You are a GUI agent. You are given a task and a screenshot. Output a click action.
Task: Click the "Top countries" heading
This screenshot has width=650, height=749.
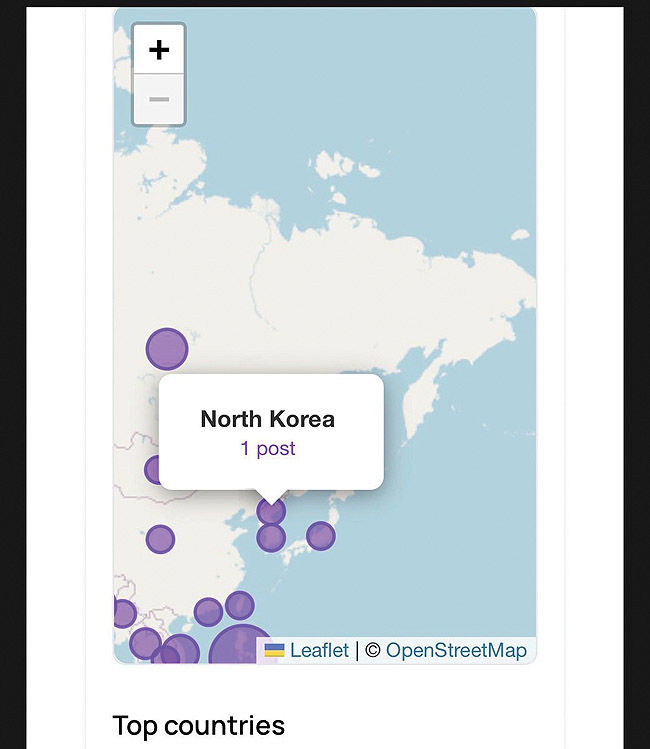199,725
